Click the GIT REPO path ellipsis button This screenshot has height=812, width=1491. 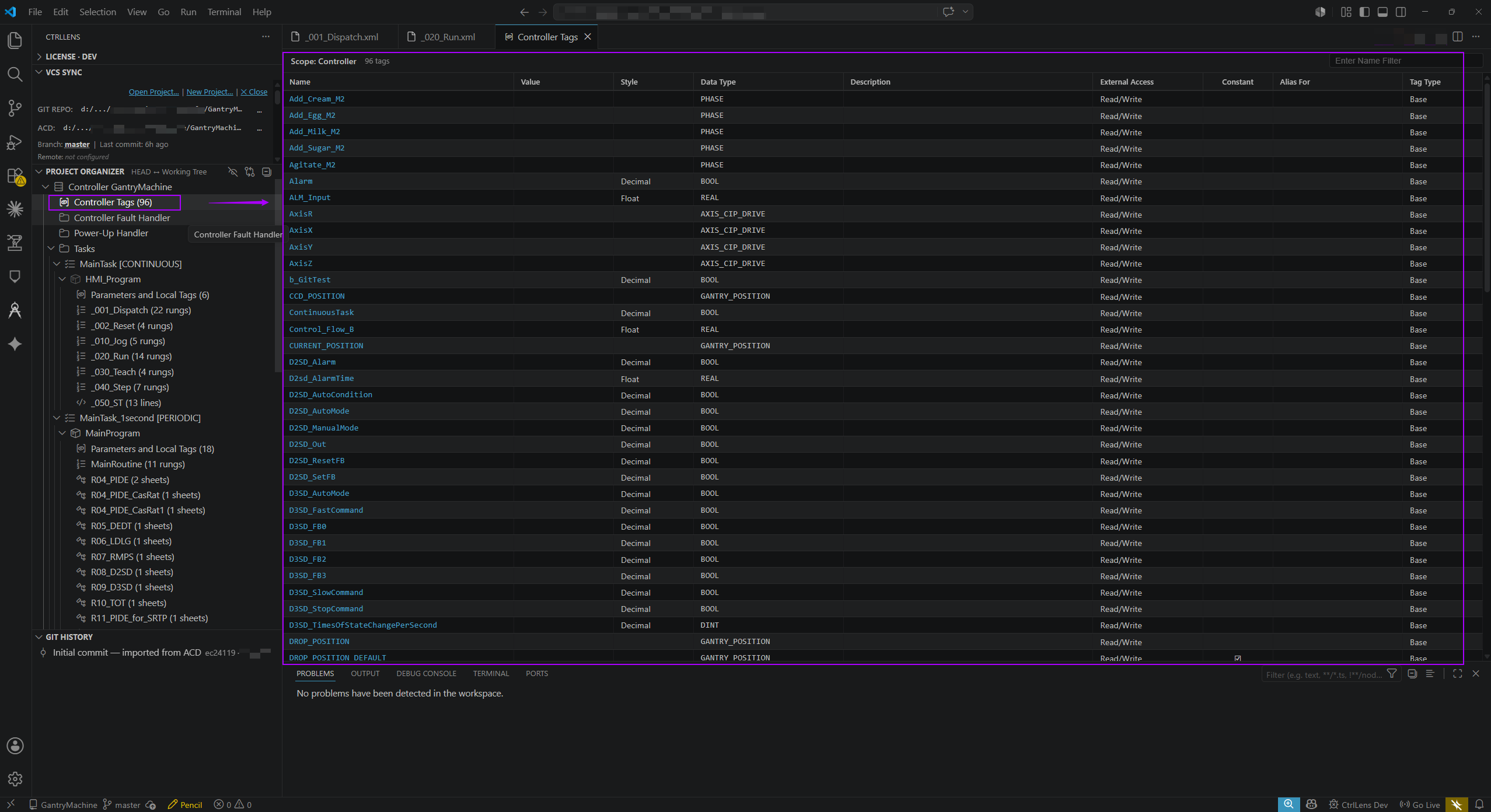[x=259, y=110]
